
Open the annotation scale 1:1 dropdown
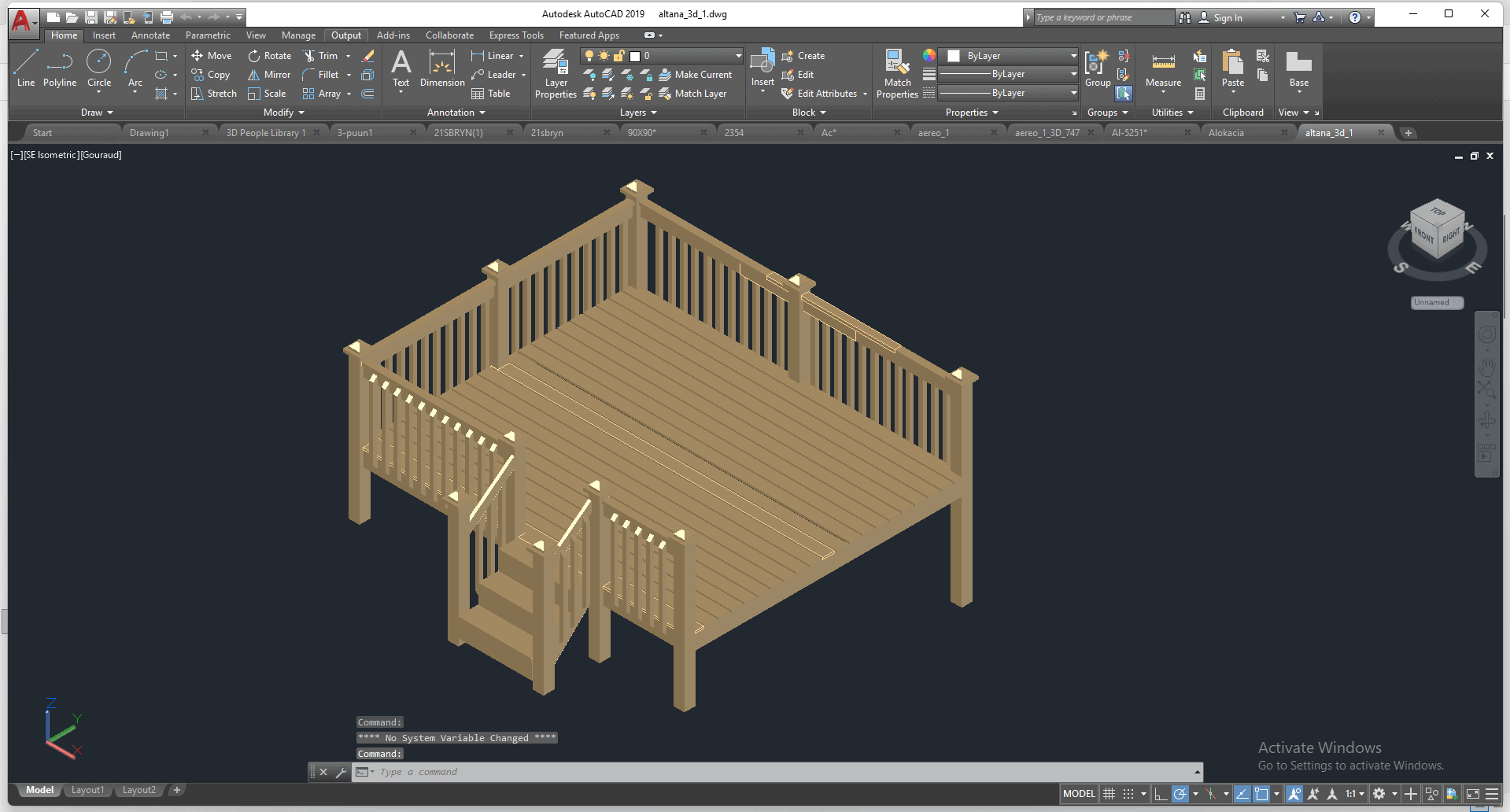pos(1354,794)
